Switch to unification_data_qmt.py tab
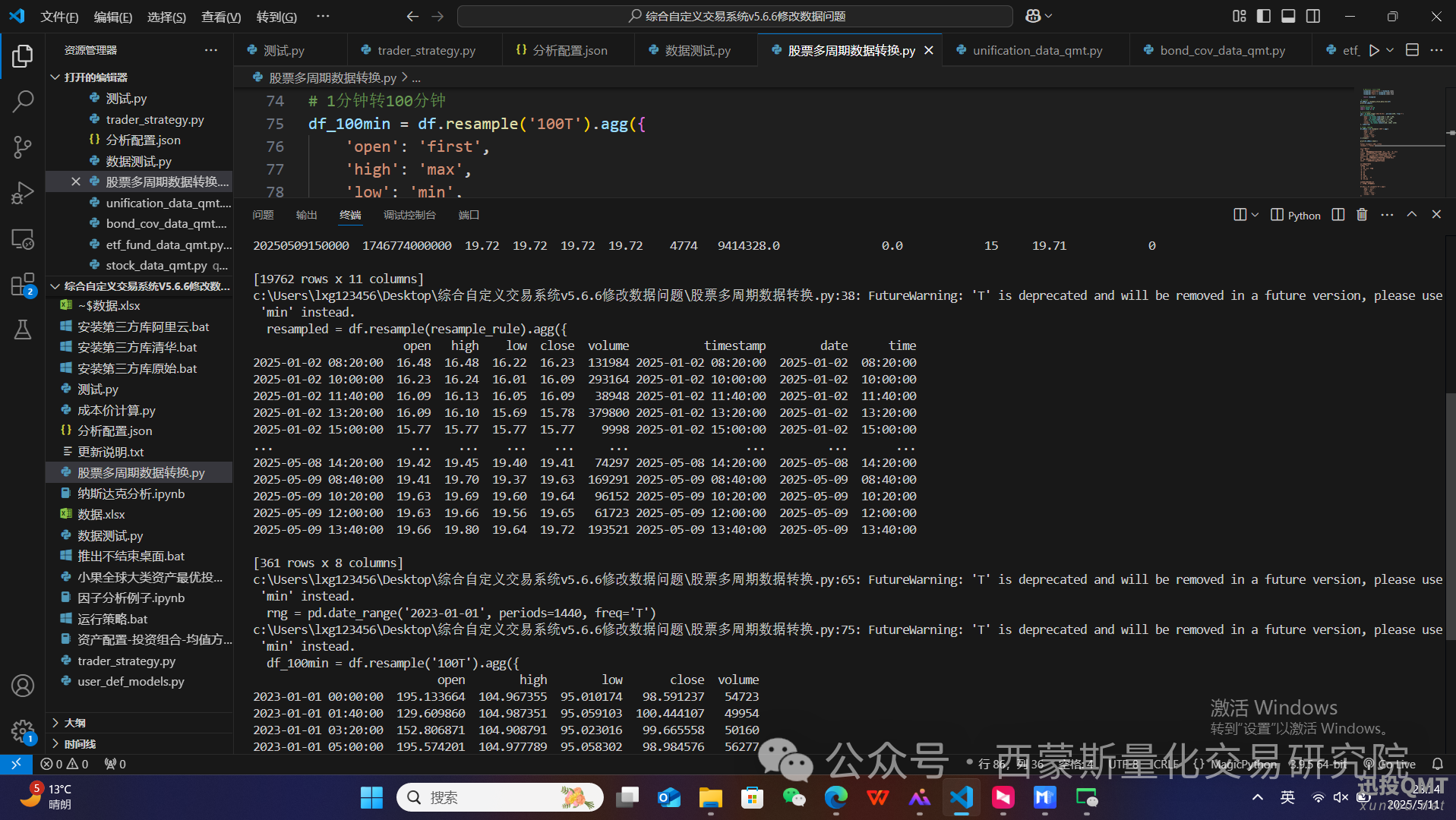This screenshot has width=1456, height=820. tap(1037, 50)
